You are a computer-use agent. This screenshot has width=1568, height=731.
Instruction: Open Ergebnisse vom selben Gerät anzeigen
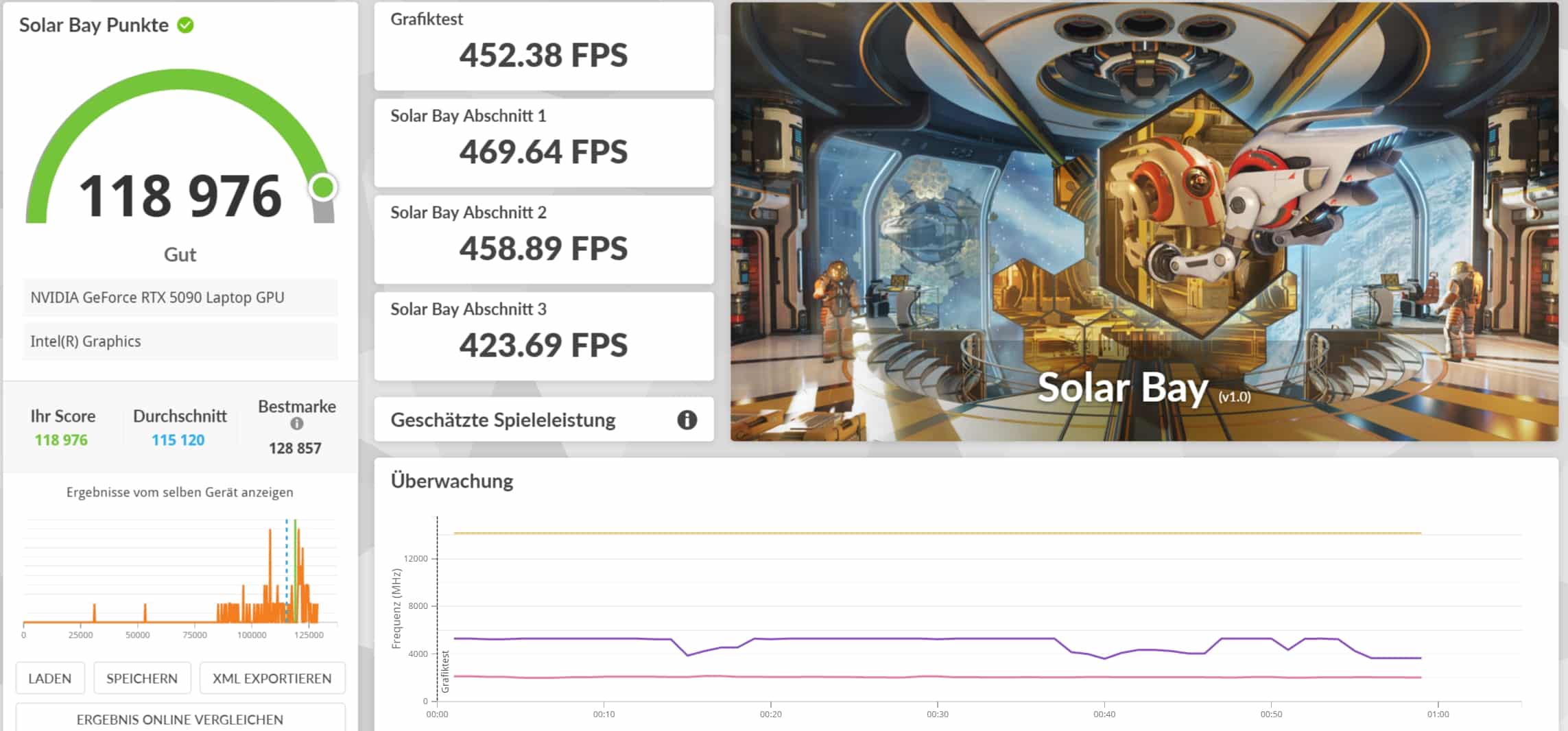click(x=180, y=492)
